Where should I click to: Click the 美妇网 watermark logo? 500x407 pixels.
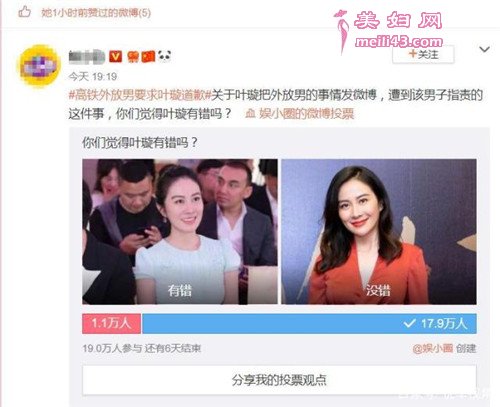coord(389,30)
